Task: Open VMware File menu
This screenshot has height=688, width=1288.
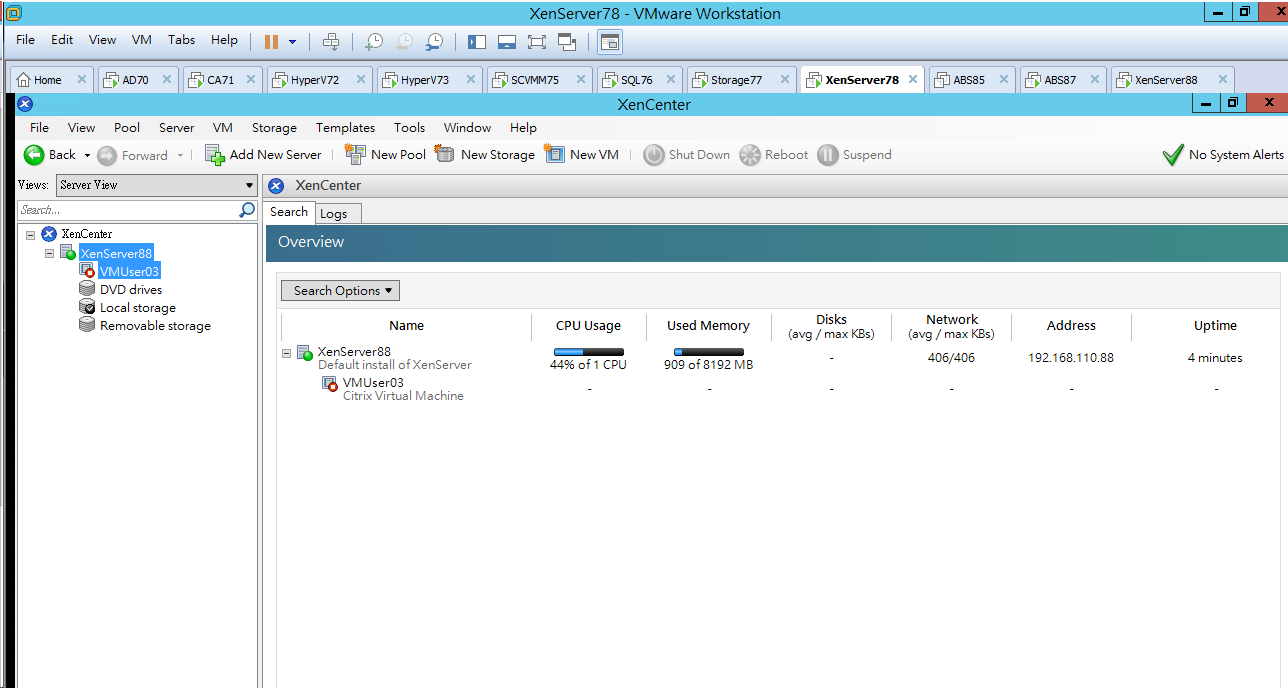Action: [25, 40]
